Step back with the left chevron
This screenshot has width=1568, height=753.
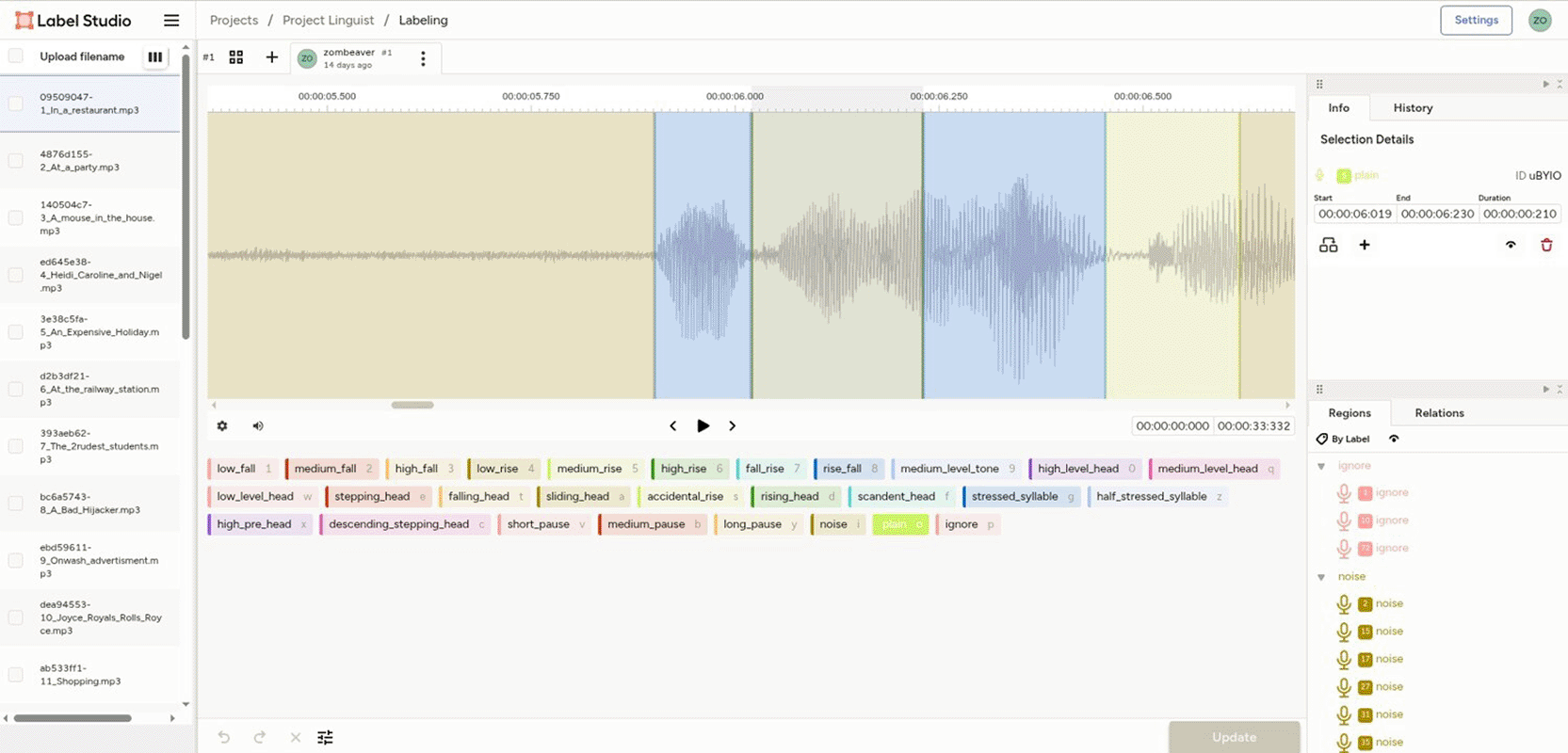click(x=672, y=425)
